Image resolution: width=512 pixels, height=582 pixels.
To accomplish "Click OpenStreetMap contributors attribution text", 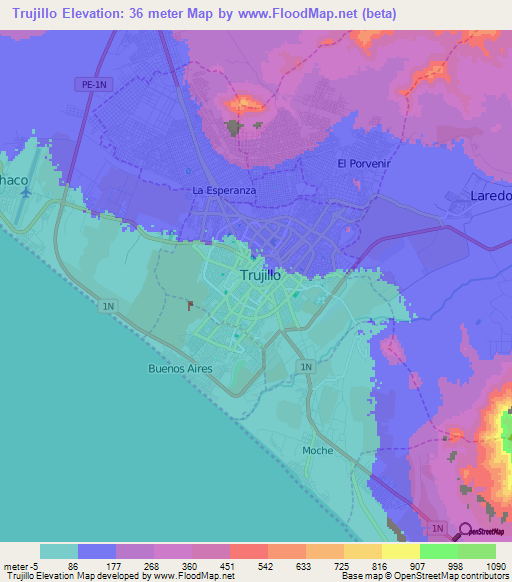I will (451, 576).
